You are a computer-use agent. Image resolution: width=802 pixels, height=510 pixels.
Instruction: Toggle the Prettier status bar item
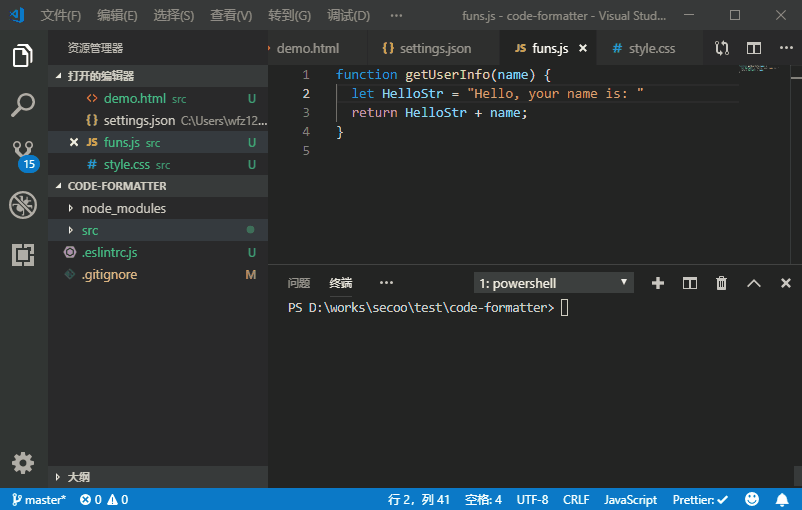pyautogui.click(x=700, y=499)
